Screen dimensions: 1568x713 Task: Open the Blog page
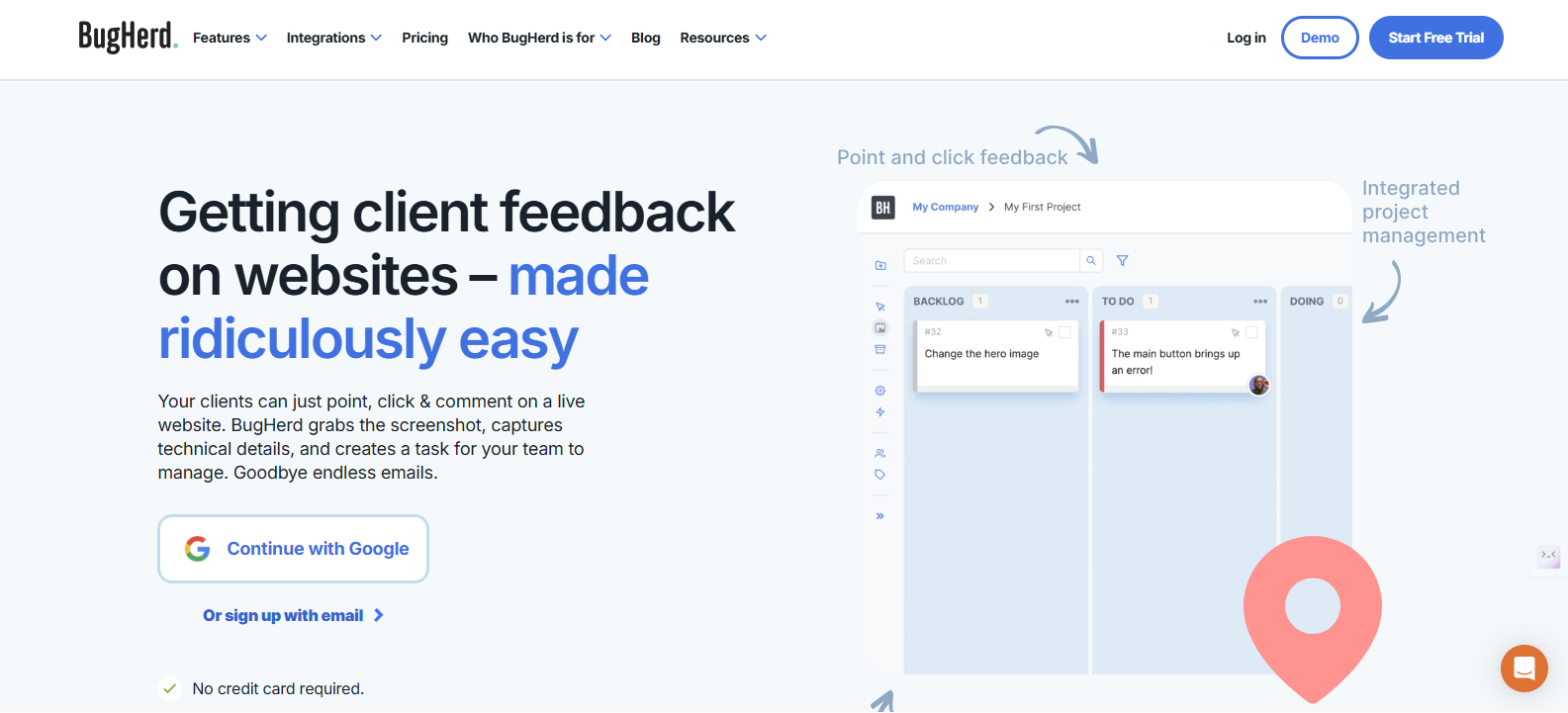[x=646, y=38]
